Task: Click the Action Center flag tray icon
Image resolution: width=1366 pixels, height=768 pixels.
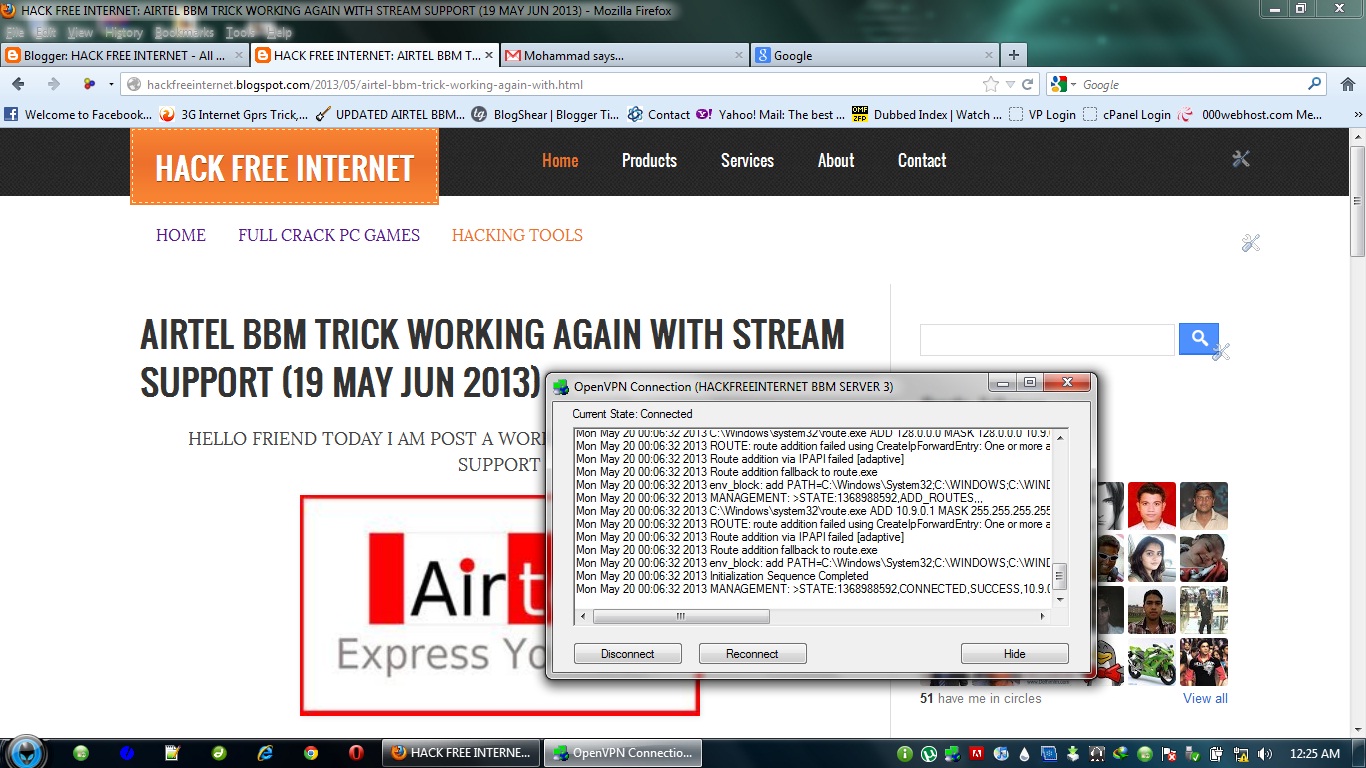Action: coord(1169,754)
